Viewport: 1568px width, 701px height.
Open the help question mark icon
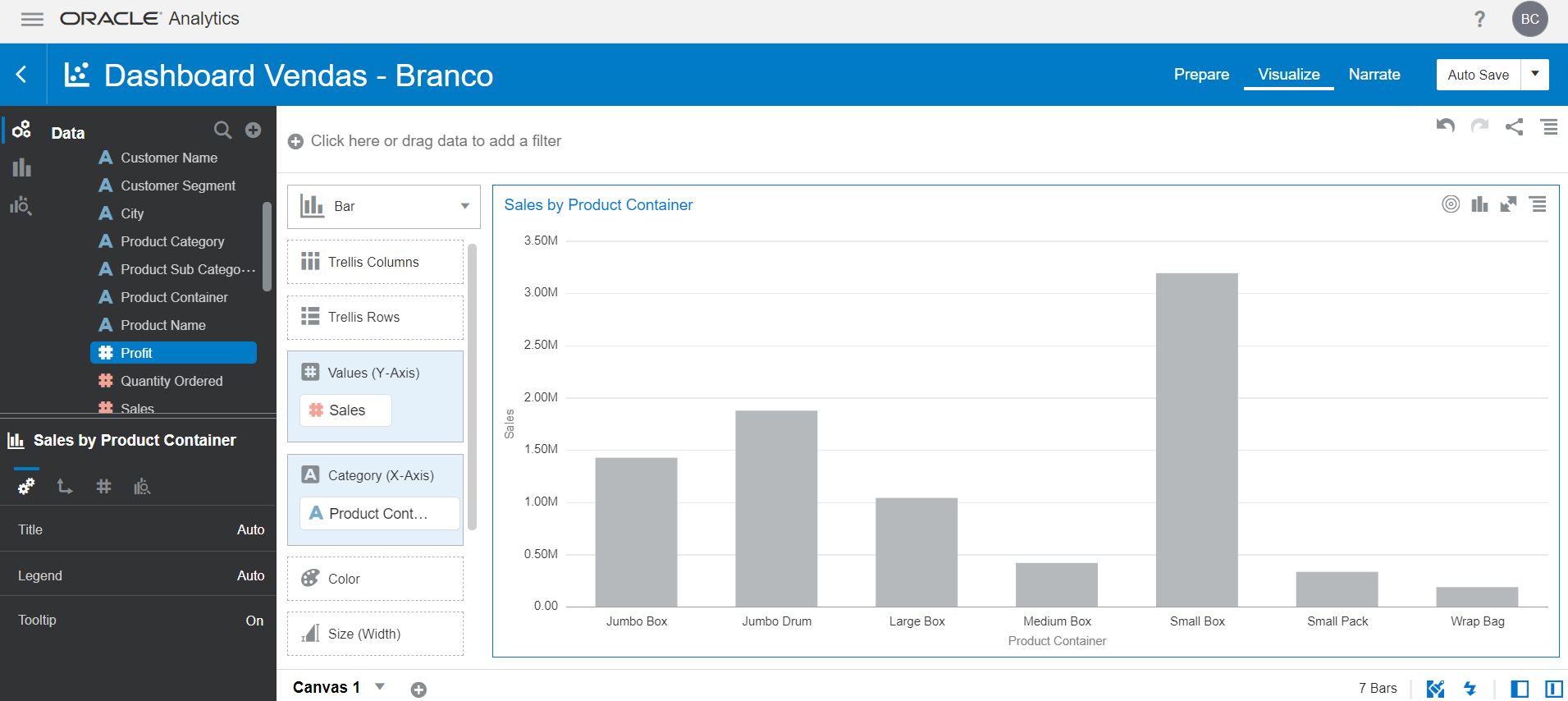coord(1479,19)
